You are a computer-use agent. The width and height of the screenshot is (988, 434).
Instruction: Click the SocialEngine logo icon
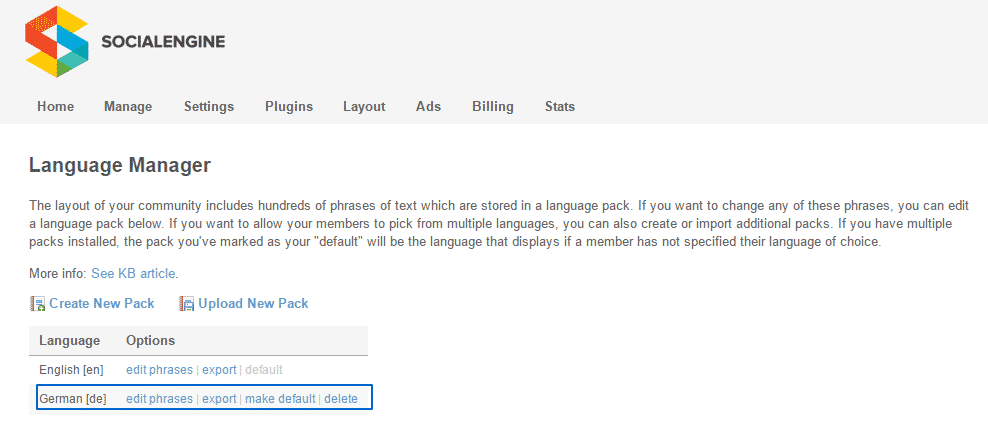(58, 41)
